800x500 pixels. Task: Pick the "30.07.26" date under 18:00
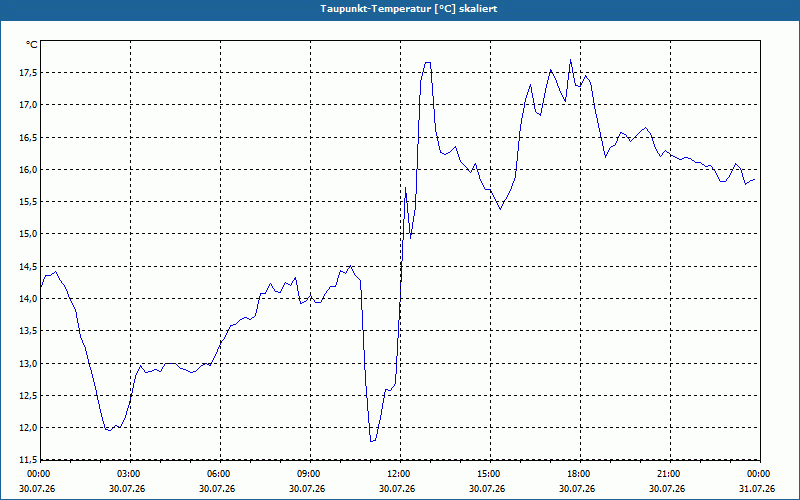pyautogui.click(x=577, y=488)
